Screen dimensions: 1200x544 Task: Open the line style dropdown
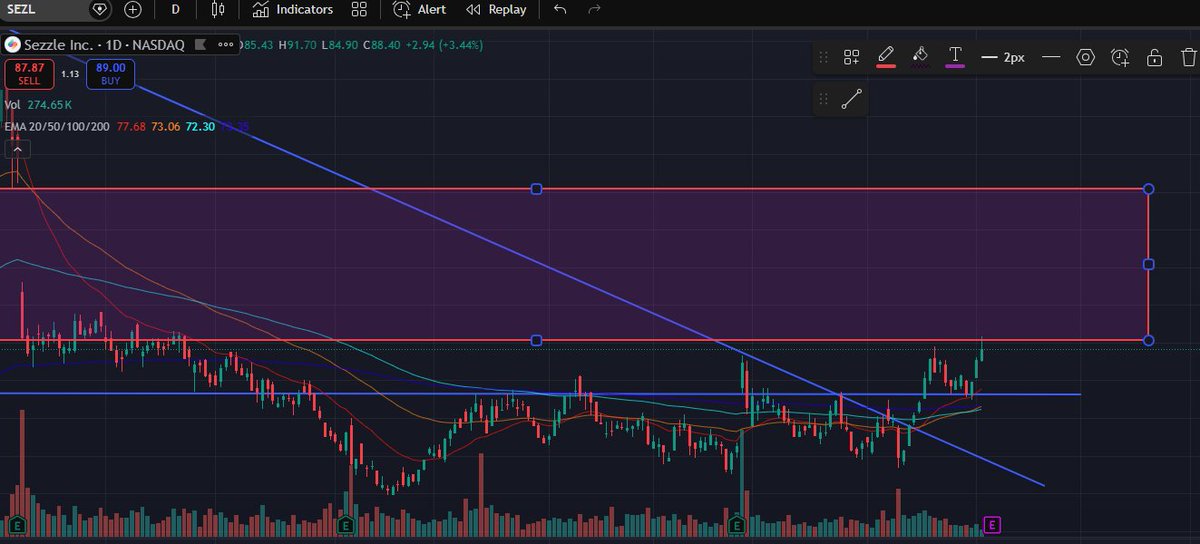1051,57
